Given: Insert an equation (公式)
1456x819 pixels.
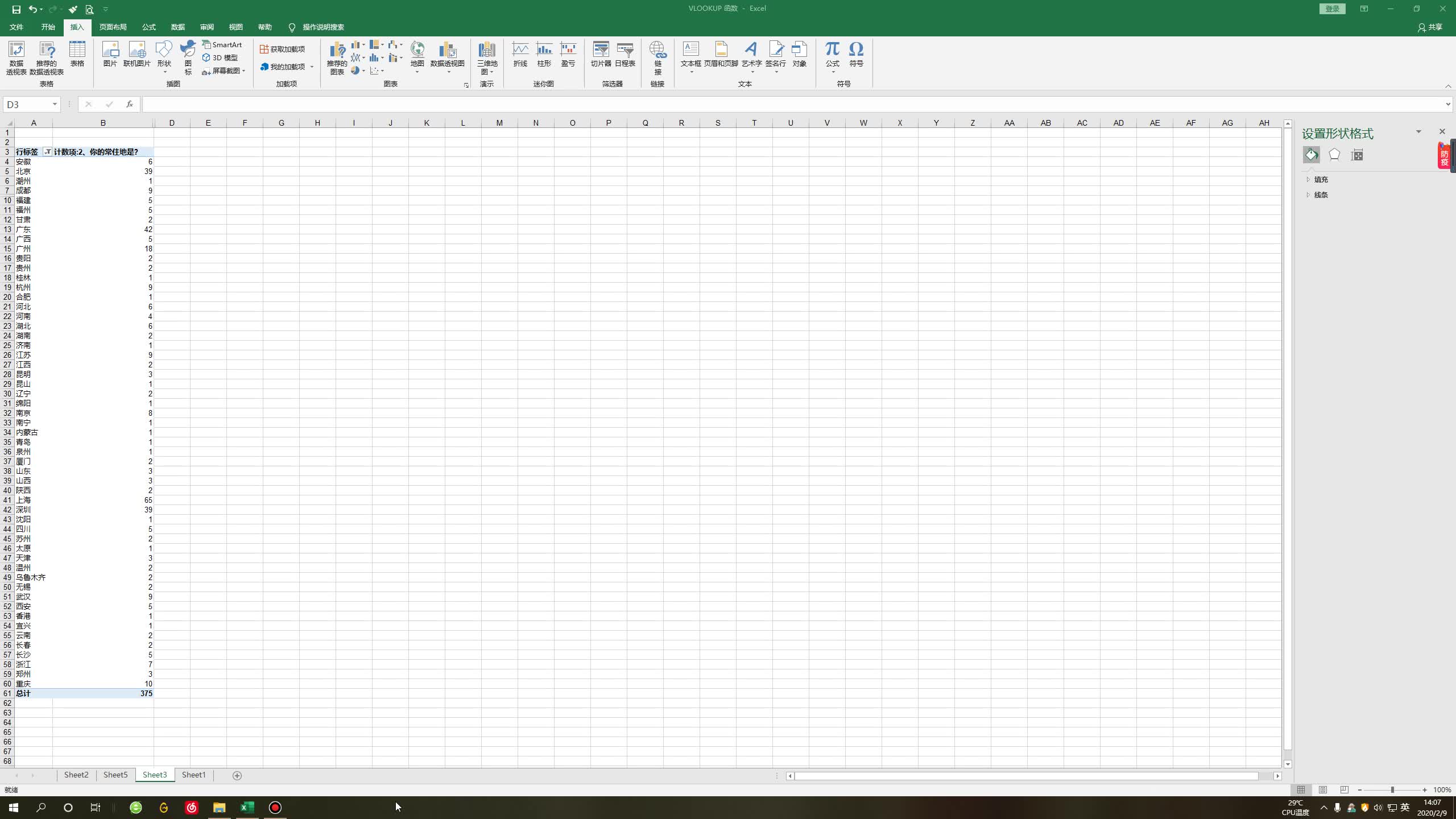Looking at the screenshot, I should pos(833,57).
